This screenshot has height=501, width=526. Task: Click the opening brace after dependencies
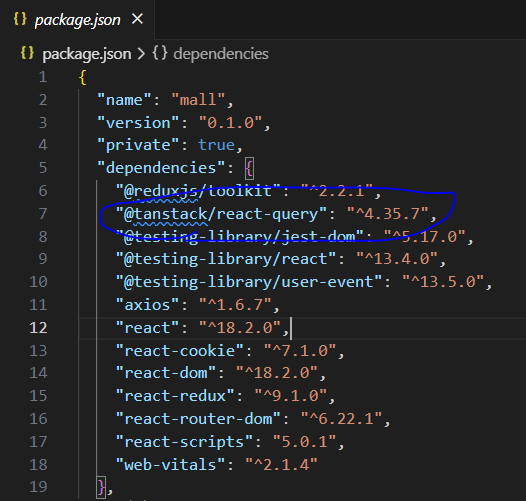pos(249,168)
